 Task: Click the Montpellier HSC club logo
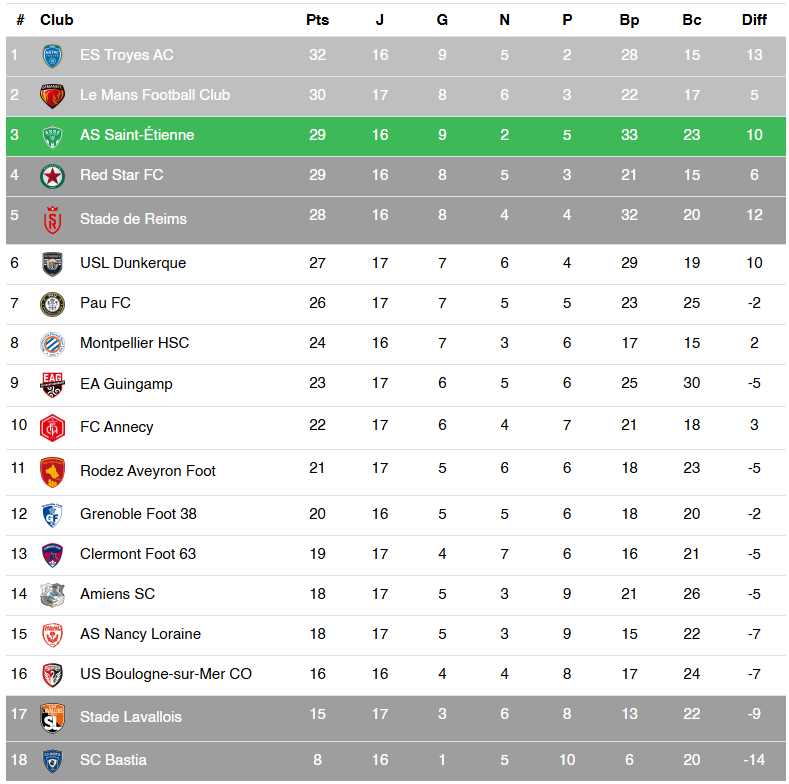coord(52,344)
